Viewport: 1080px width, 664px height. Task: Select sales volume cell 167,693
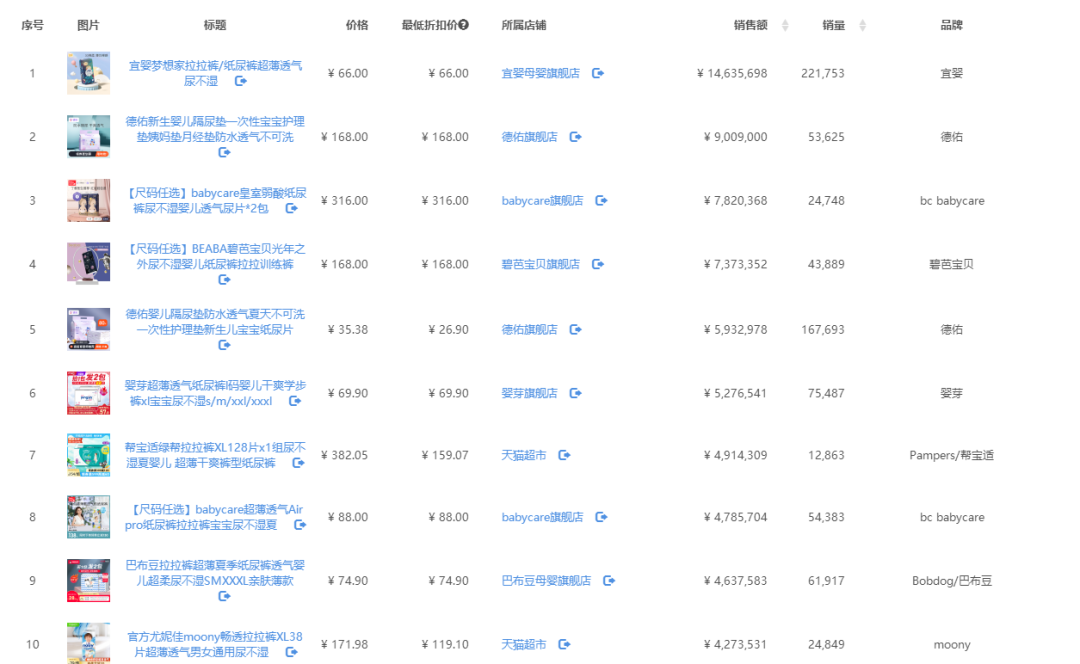coord(822,329)
